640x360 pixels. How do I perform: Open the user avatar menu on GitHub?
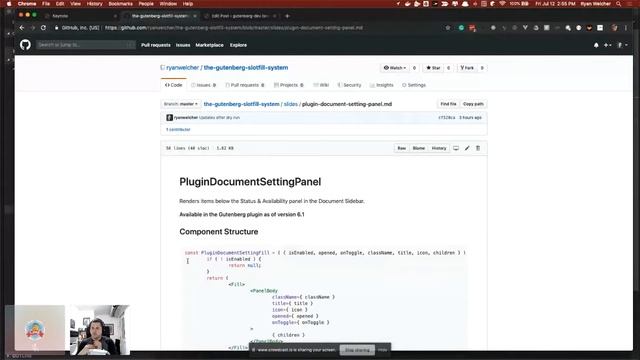(x=622, y=45)
